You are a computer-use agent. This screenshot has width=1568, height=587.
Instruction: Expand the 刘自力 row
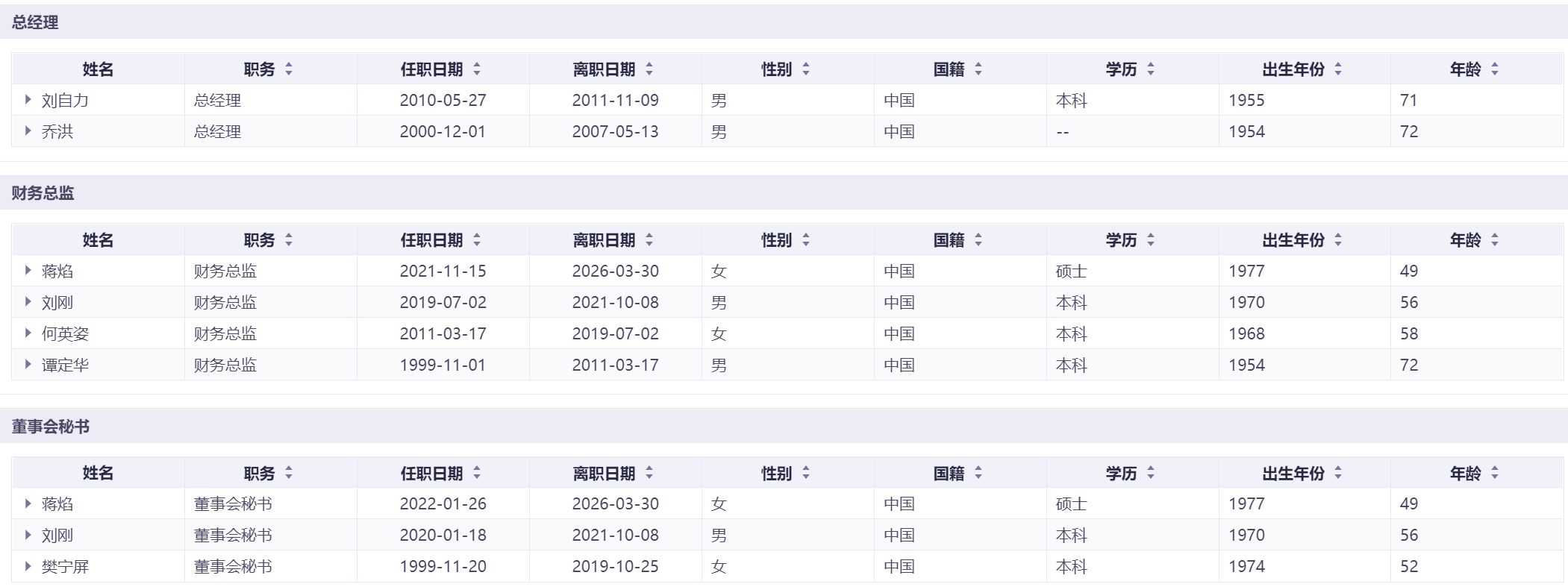[x=28, y=99]
